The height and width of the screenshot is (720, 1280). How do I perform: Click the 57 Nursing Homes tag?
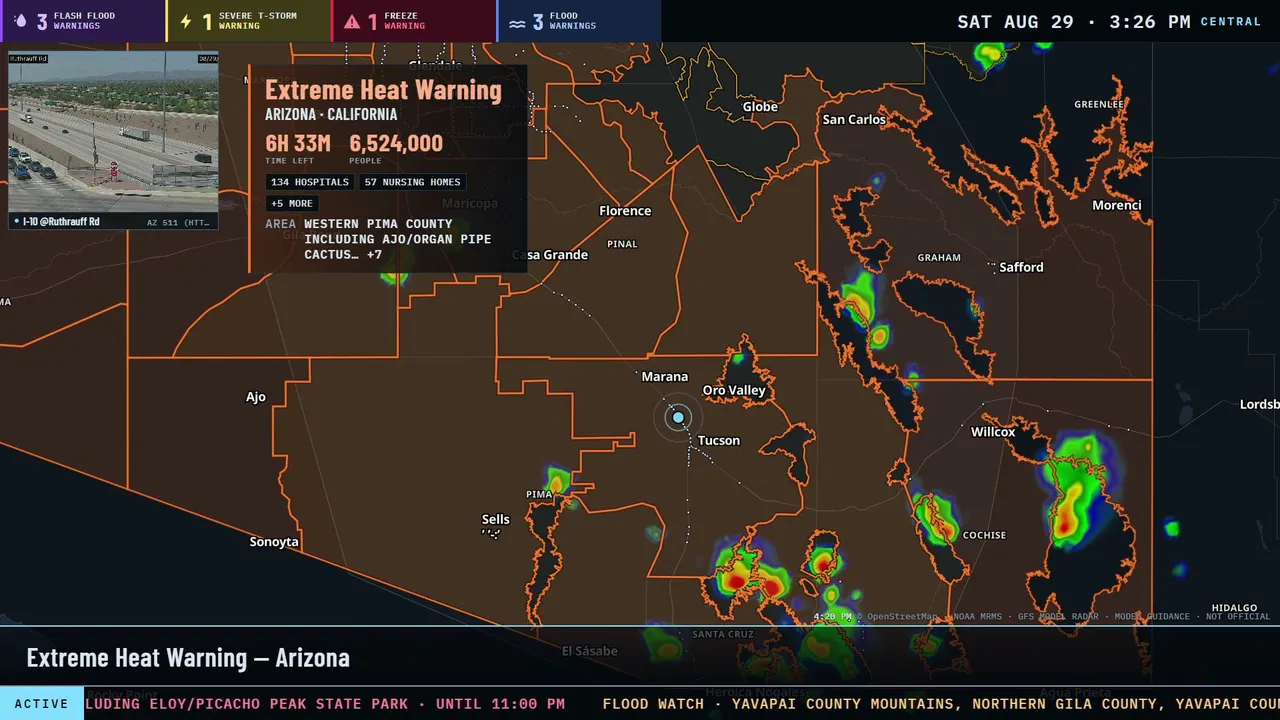tap(412, 182)
